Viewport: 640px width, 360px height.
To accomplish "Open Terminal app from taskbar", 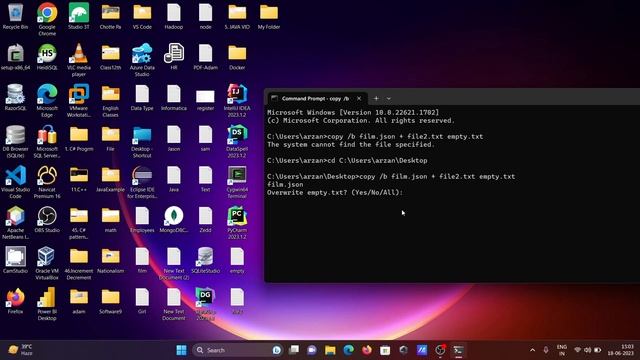I will click(458, 350).
